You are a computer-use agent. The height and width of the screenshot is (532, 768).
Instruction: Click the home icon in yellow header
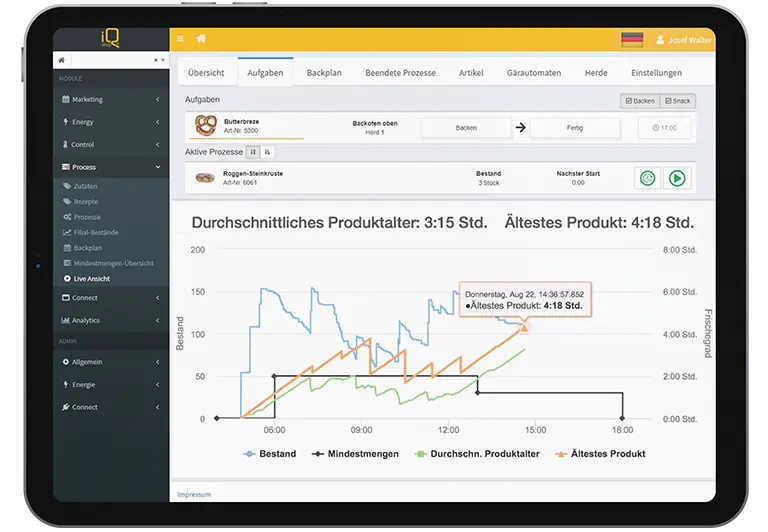(x=201, y=39)
